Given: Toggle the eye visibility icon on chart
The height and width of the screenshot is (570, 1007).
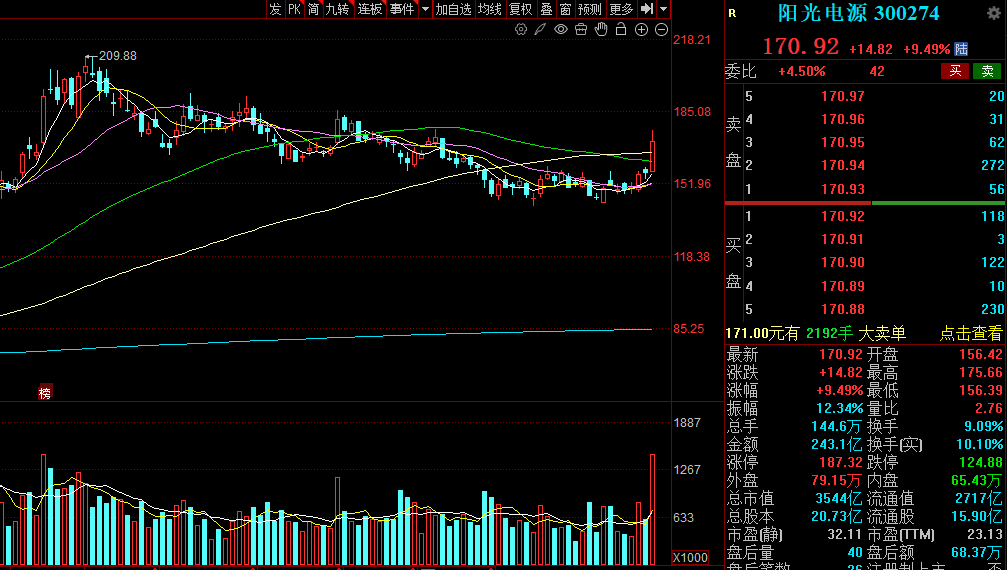Looking at the screenshot, I should tap(560, 30).
